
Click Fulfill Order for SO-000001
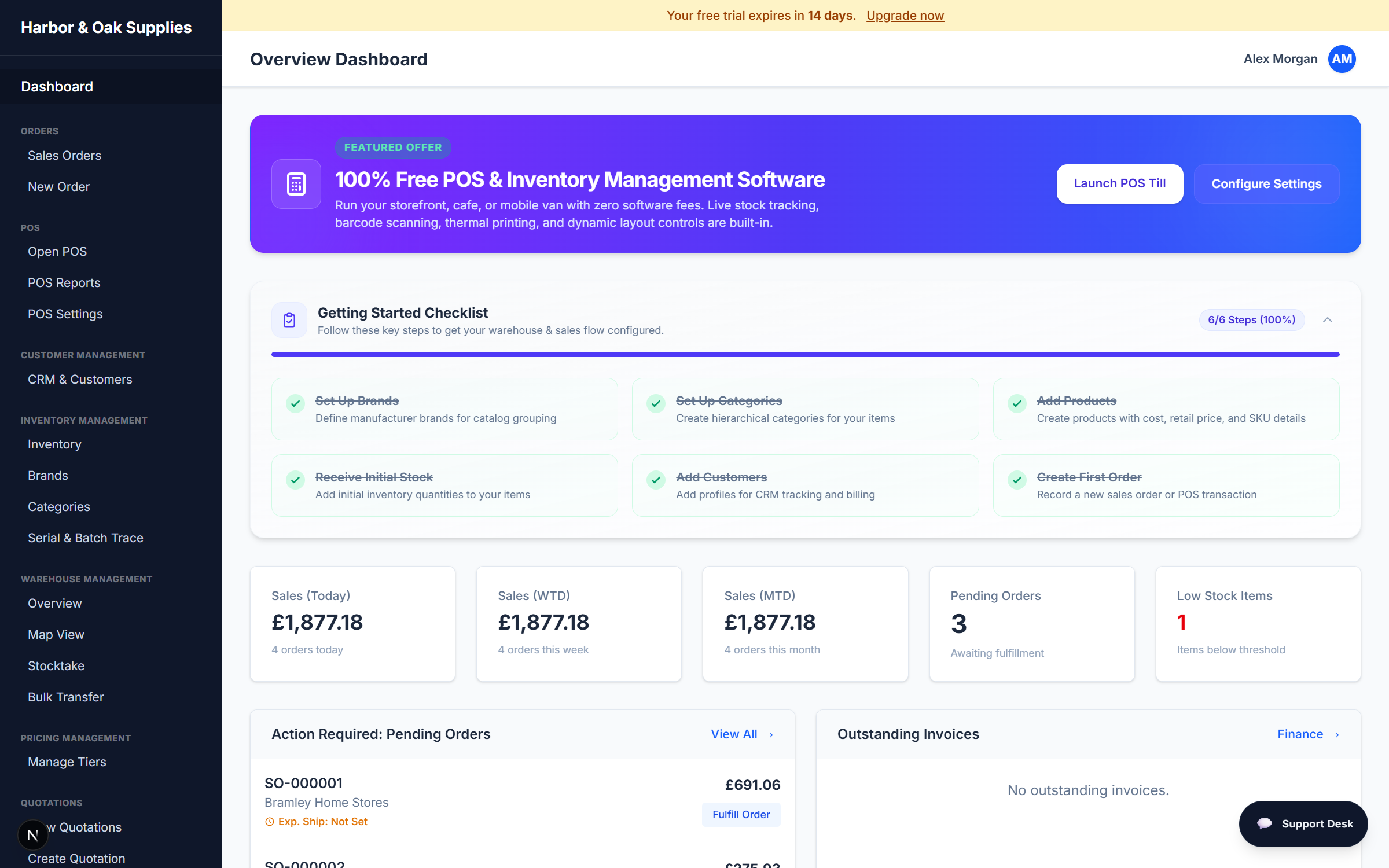coord(741,815)
